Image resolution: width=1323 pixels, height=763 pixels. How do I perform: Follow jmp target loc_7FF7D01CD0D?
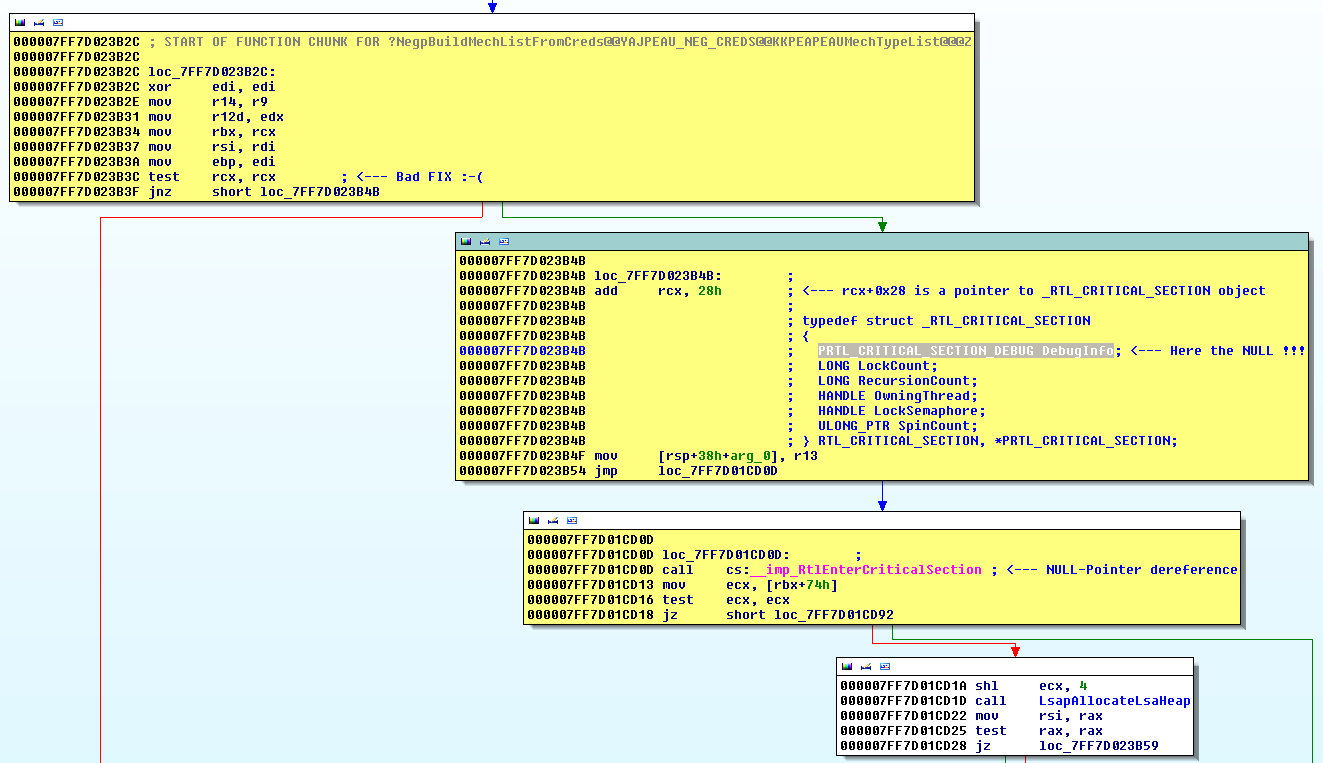pyautogui.click(x=717, y=471)
